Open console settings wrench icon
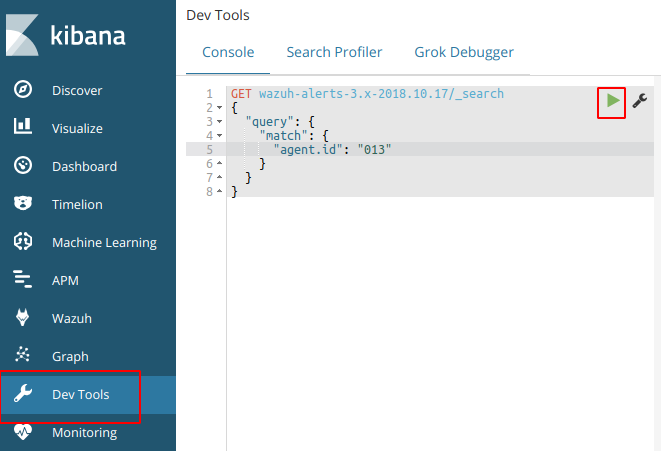Image resolution: width=661 pixels, height=451 pixels. (x=640, y=101)
